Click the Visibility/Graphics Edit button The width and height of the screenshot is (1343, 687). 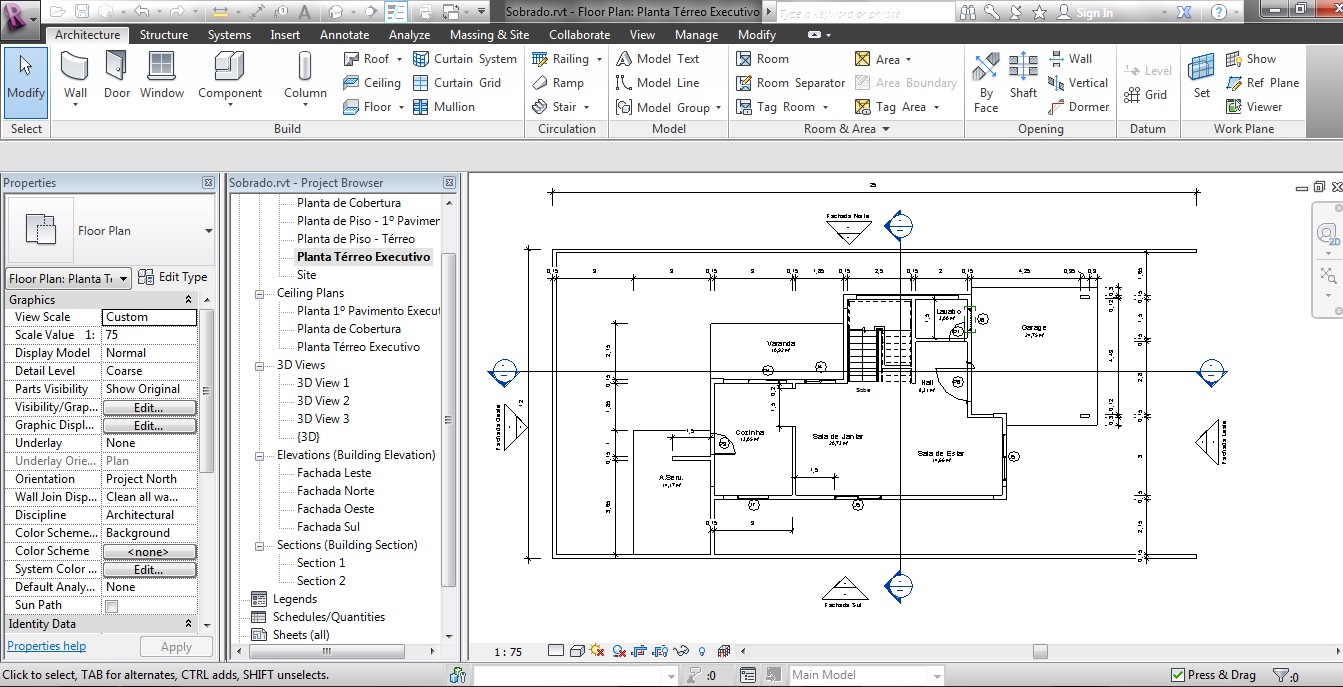(x=149, y=407)
